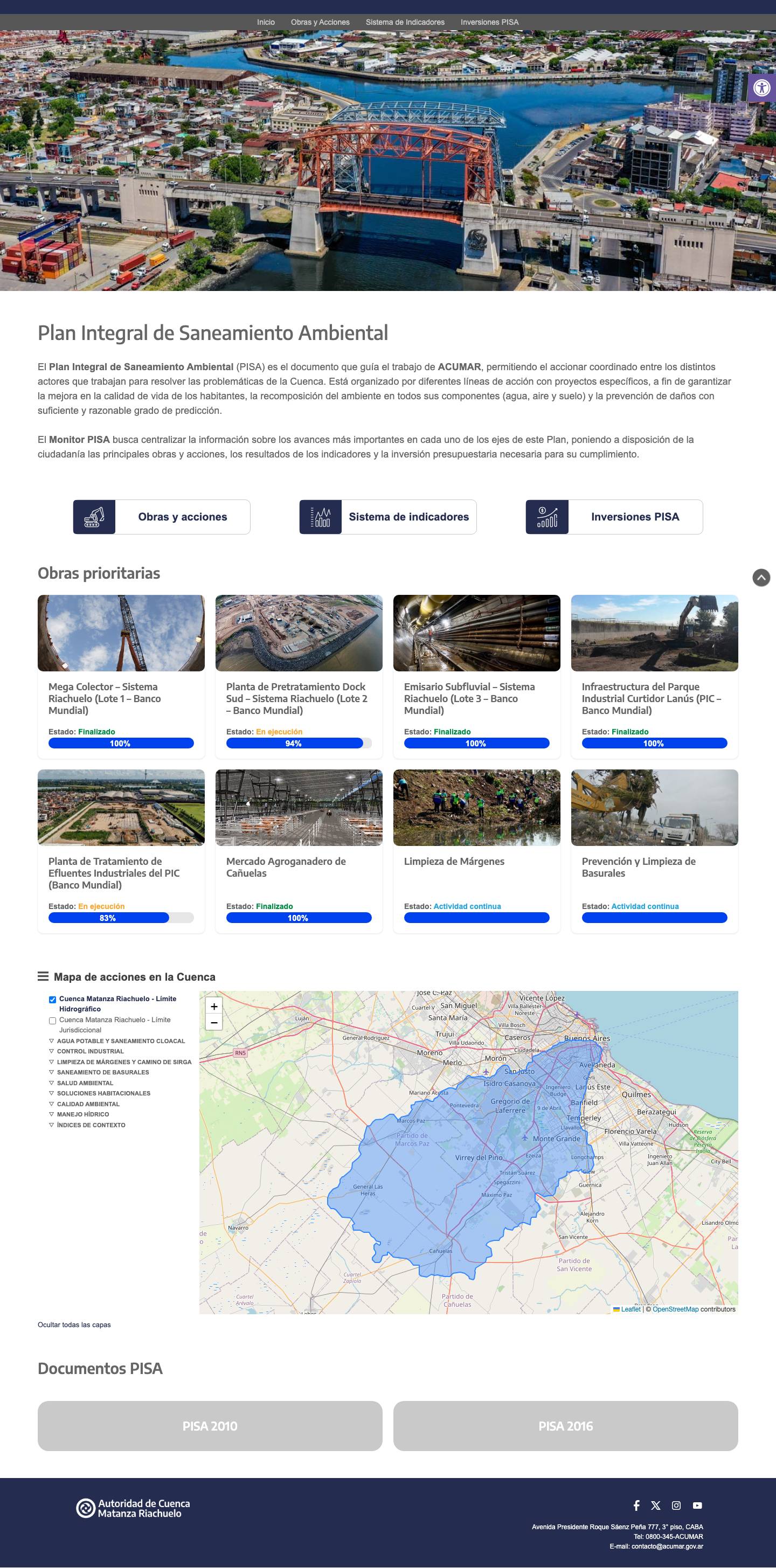Open the Emisario Subfluvial tunnel photo
This screenshot has height=1568, width=776.
pyautogui.click(x=476, y=633)
